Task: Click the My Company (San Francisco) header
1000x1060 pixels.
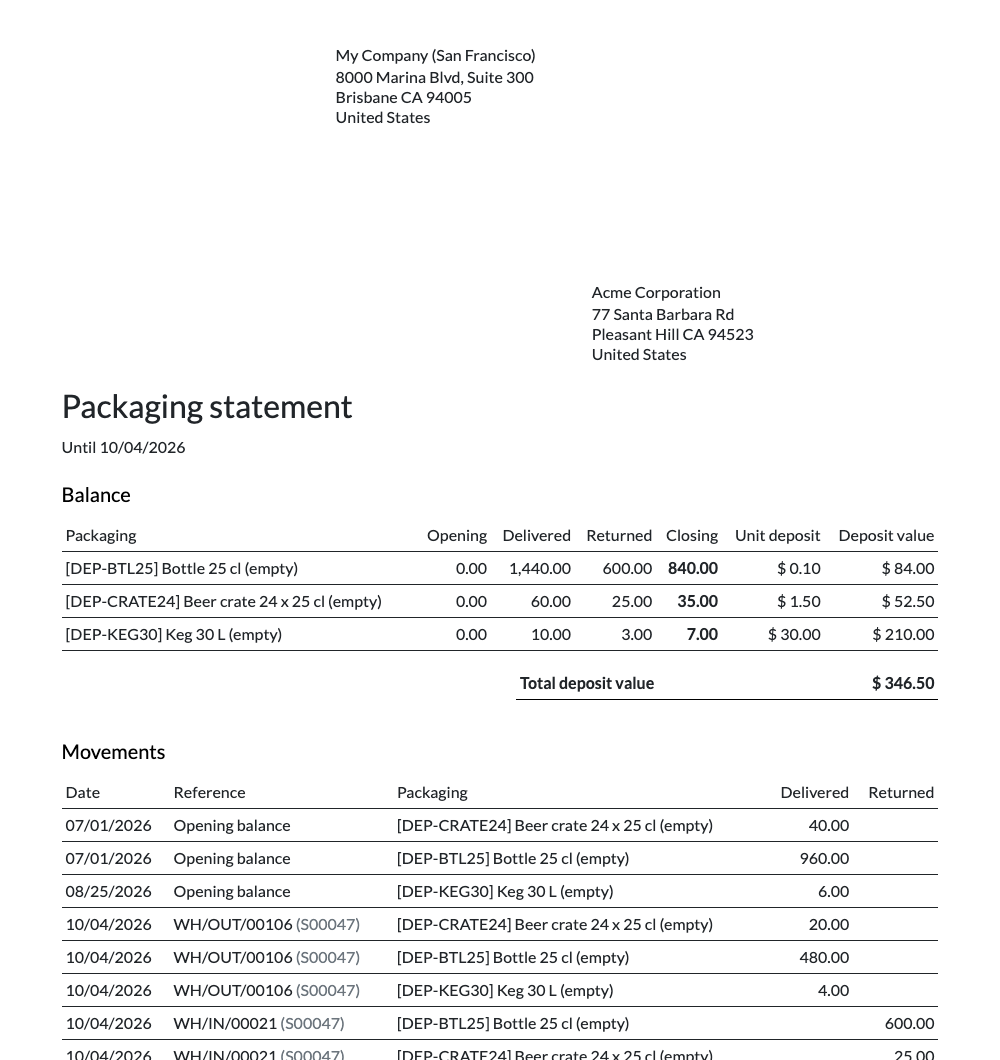Action: tap(435, 55)
